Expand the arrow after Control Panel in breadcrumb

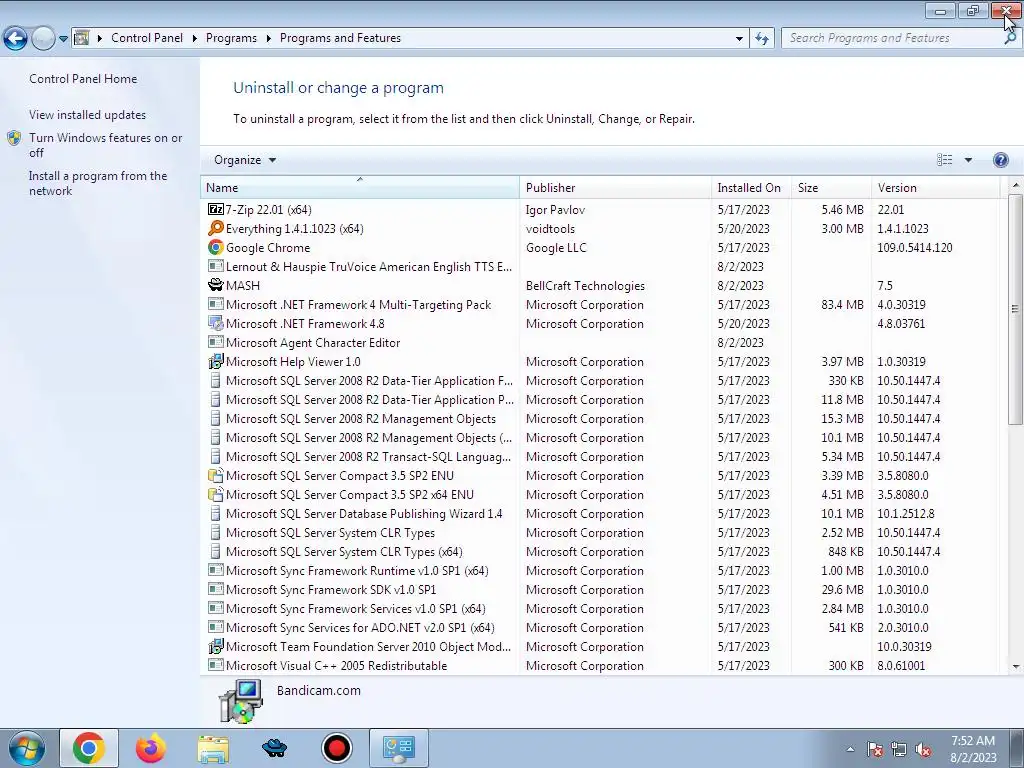195,38
